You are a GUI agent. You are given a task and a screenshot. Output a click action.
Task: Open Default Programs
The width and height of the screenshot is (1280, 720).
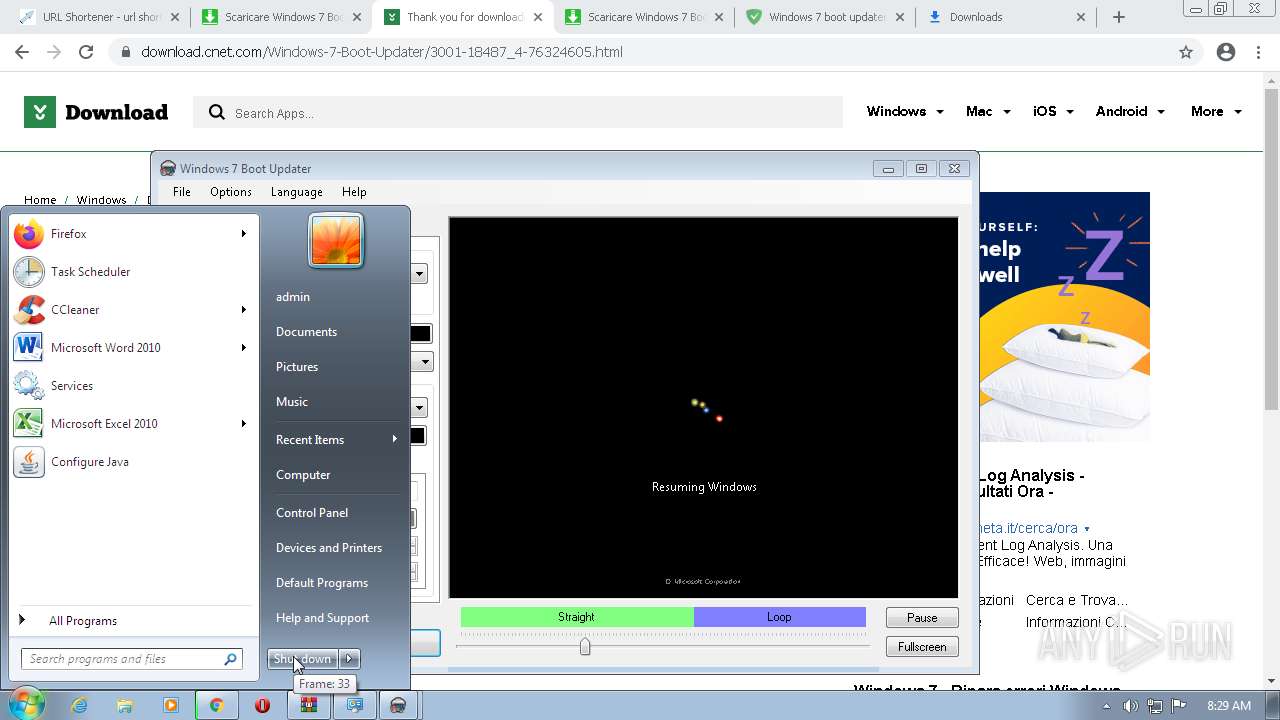[335, 583]
